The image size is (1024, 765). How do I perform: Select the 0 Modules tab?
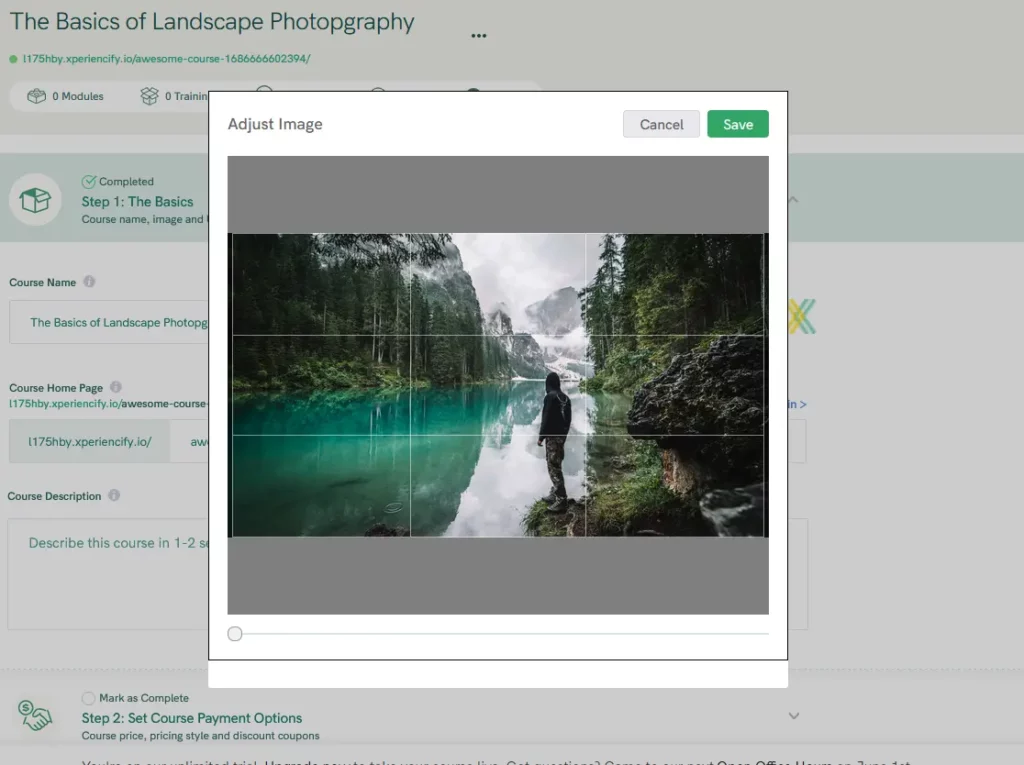[62, 96]
